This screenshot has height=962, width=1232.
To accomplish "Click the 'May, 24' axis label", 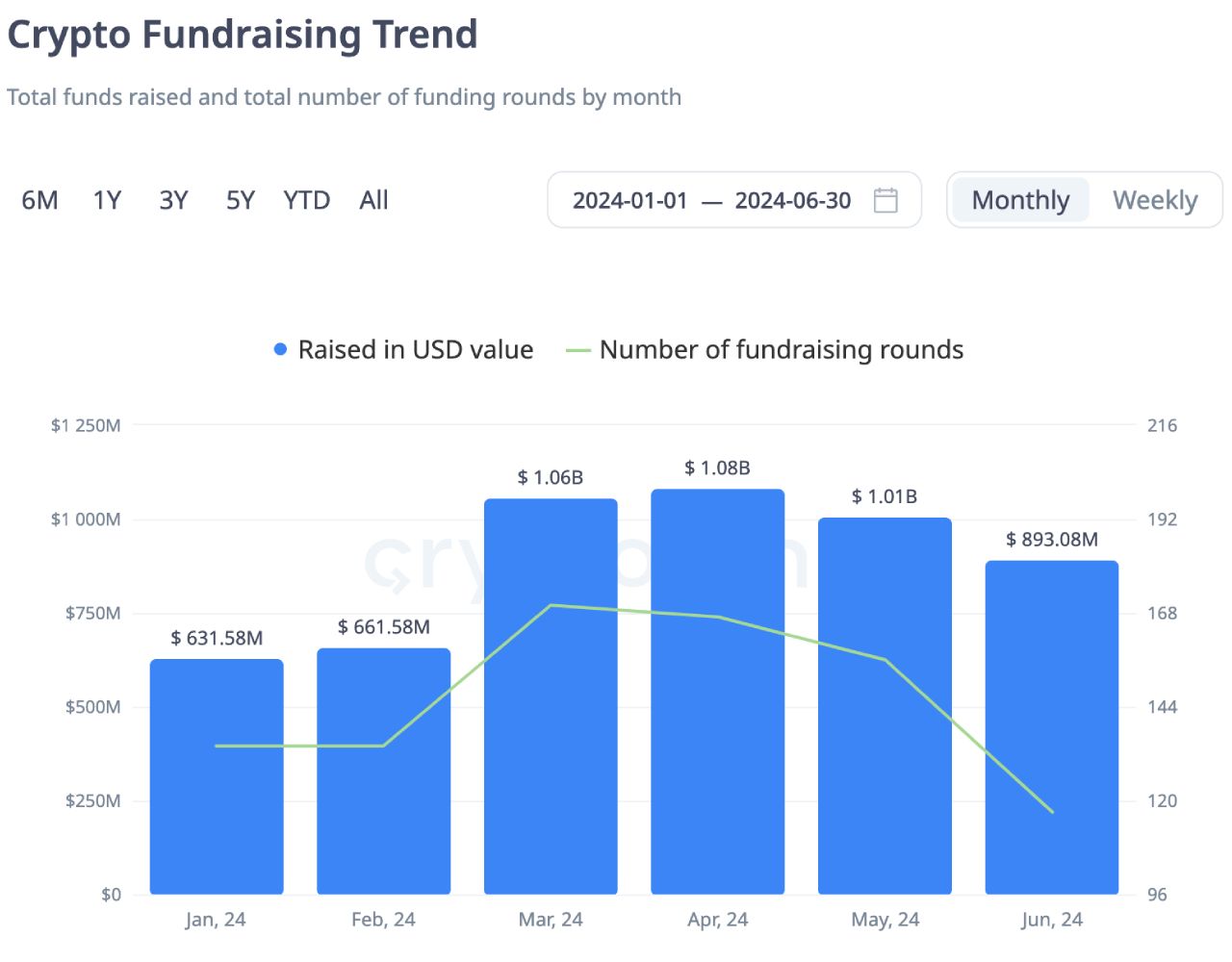I will click(x=885, y=920).
